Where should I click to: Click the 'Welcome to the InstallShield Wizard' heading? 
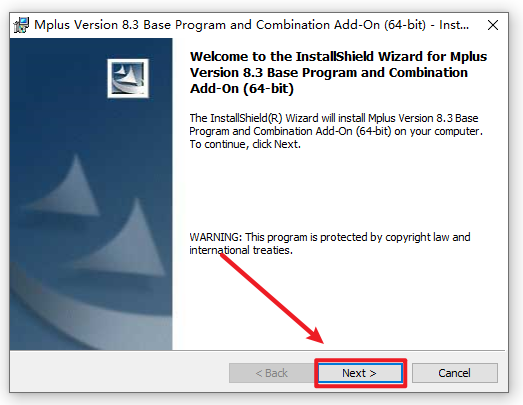[338, 73]
